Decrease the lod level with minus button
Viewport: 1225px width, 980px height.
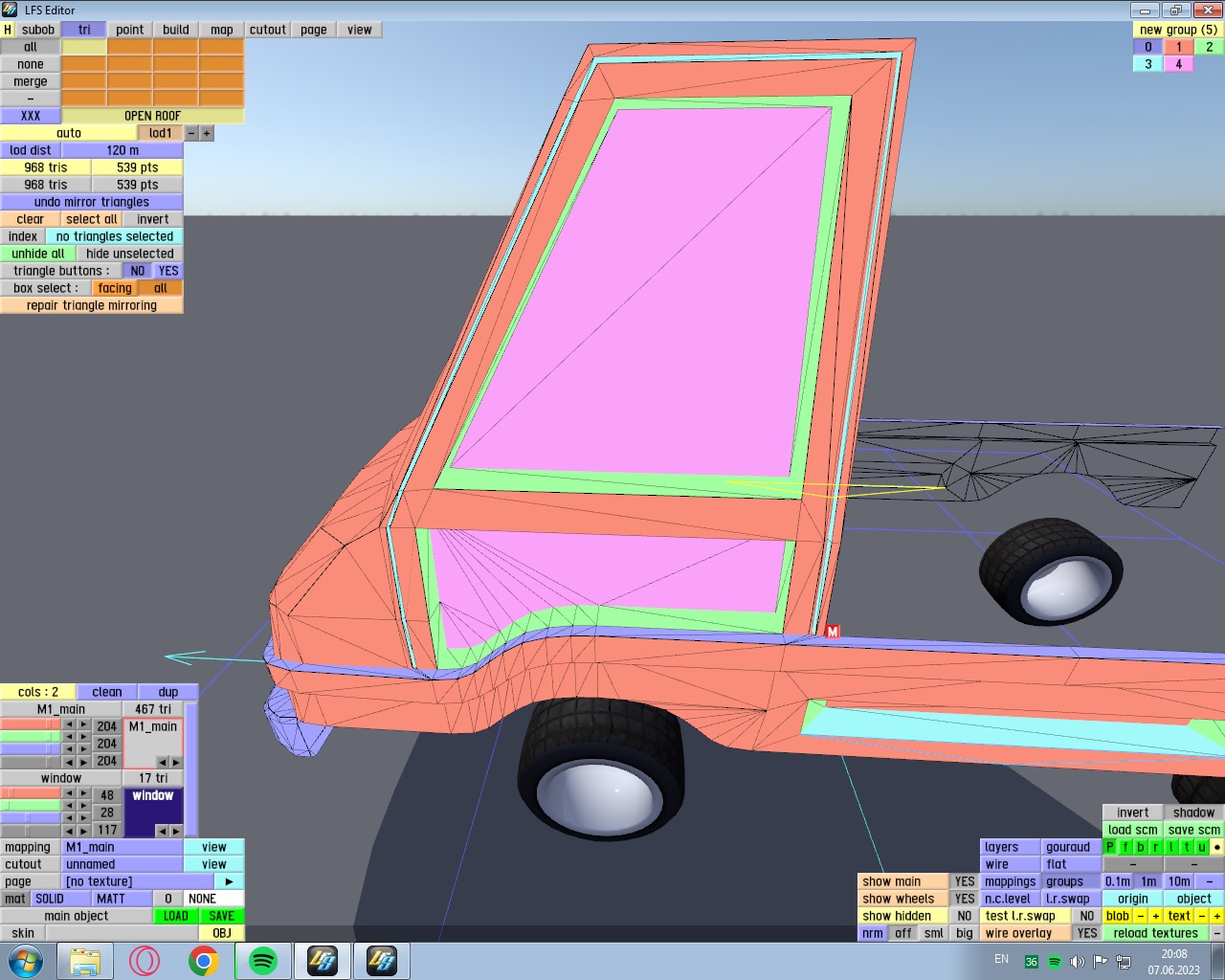coord(191,133)
